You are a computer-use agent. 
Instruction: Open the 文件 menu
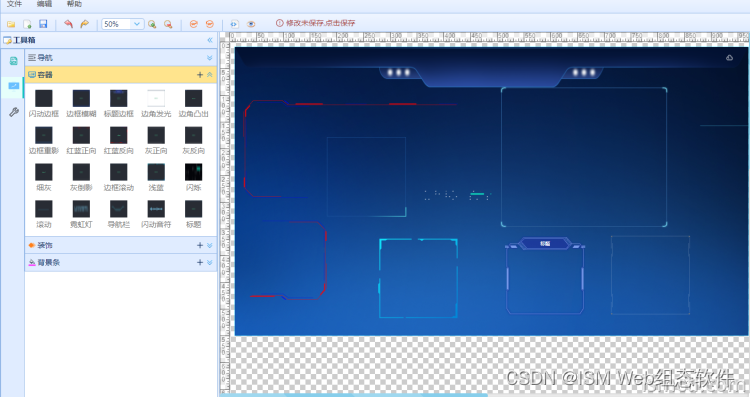pyautogui.click(x=14, y=4)
